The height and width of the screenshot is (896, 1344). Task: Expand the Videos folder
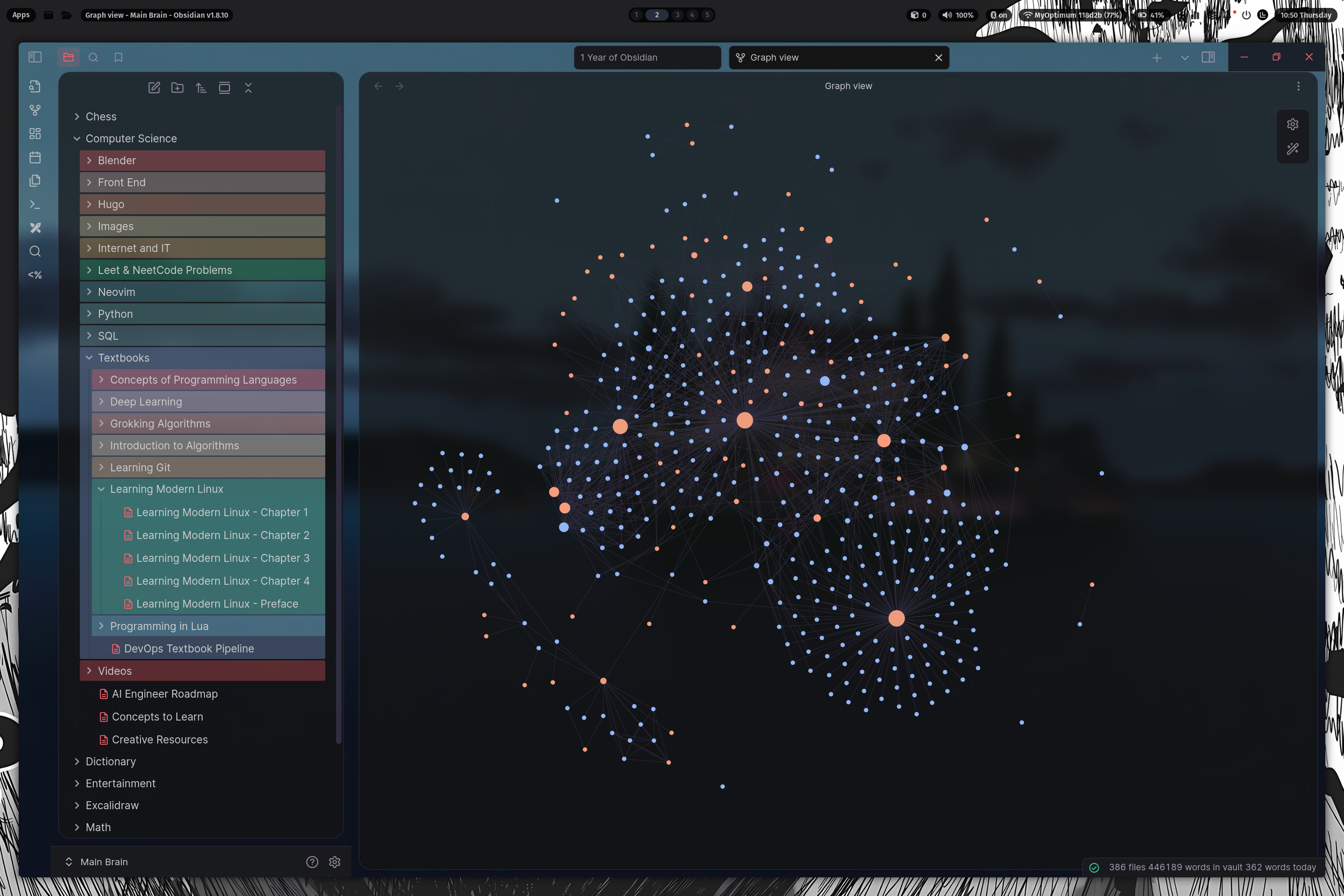click(x=202, y=671)
